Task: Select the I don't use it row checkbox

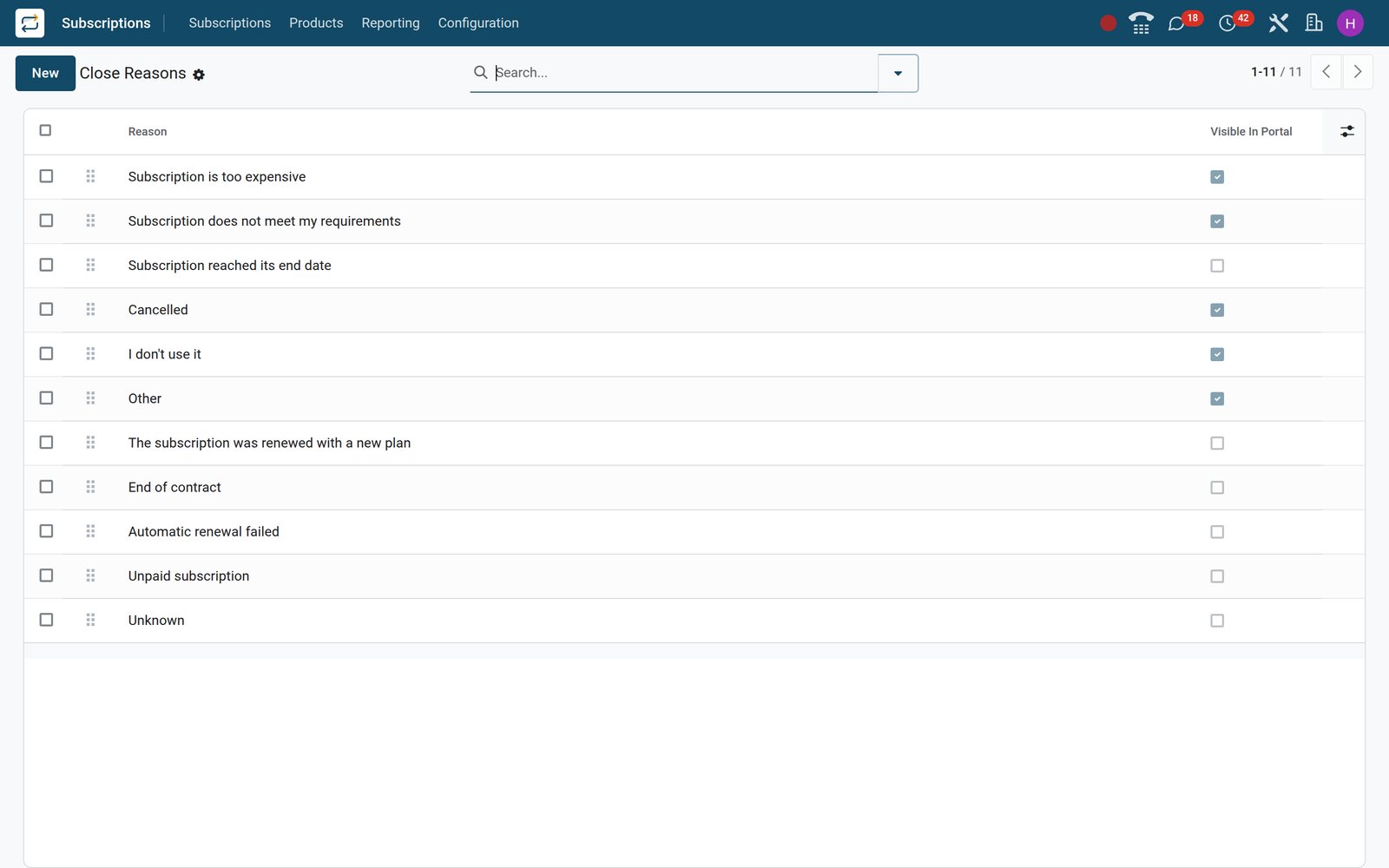Action: pos(46,353)
